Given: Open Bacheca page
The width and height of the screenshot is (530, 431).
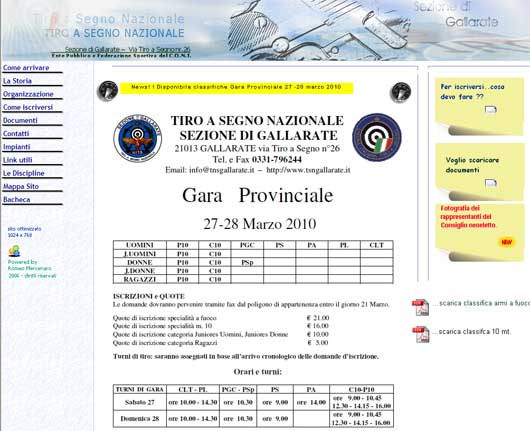Looking at the screenshot, I should click(x=17, y=199).
